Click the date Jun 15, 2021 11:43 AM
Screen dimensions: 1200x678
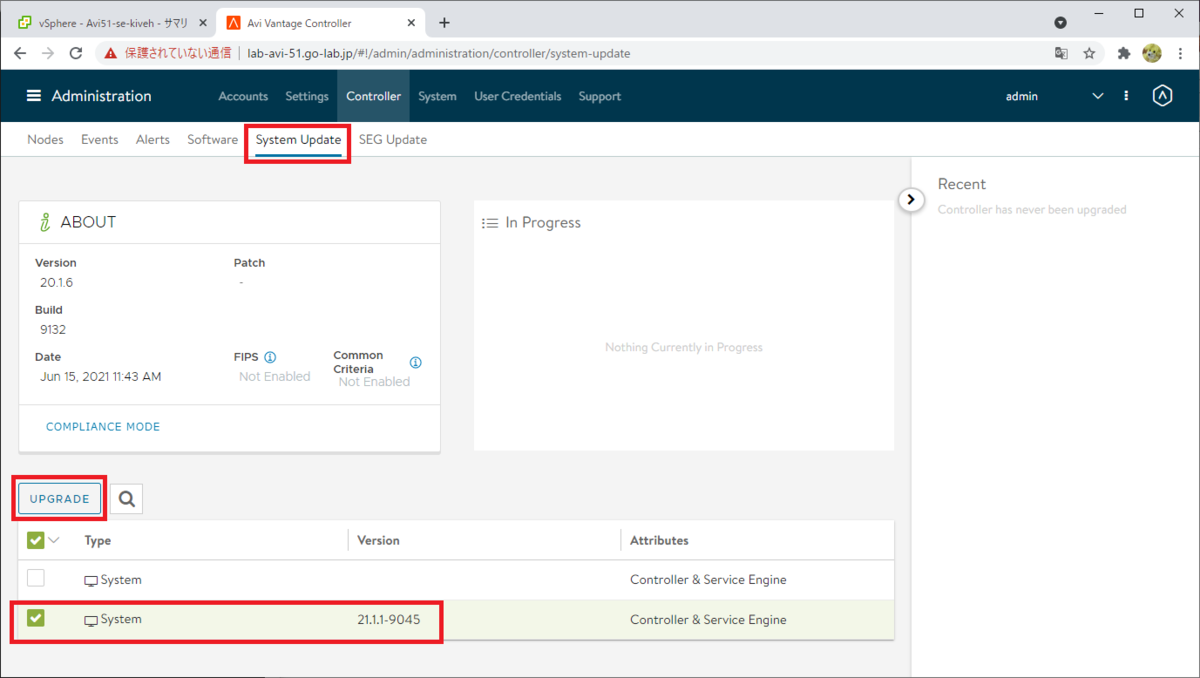coord(100,376)
